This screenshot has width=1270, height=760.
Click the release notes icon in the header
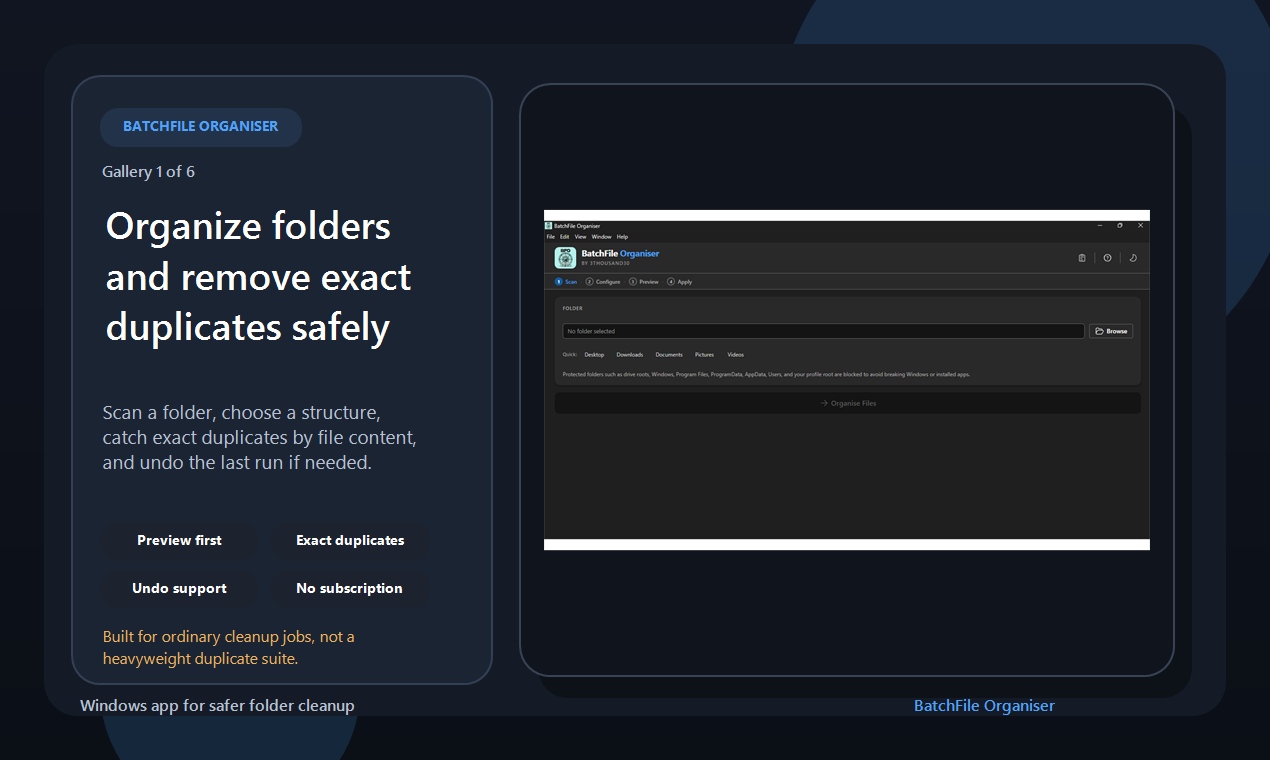pyautogui.click(x=1081, y=257)
